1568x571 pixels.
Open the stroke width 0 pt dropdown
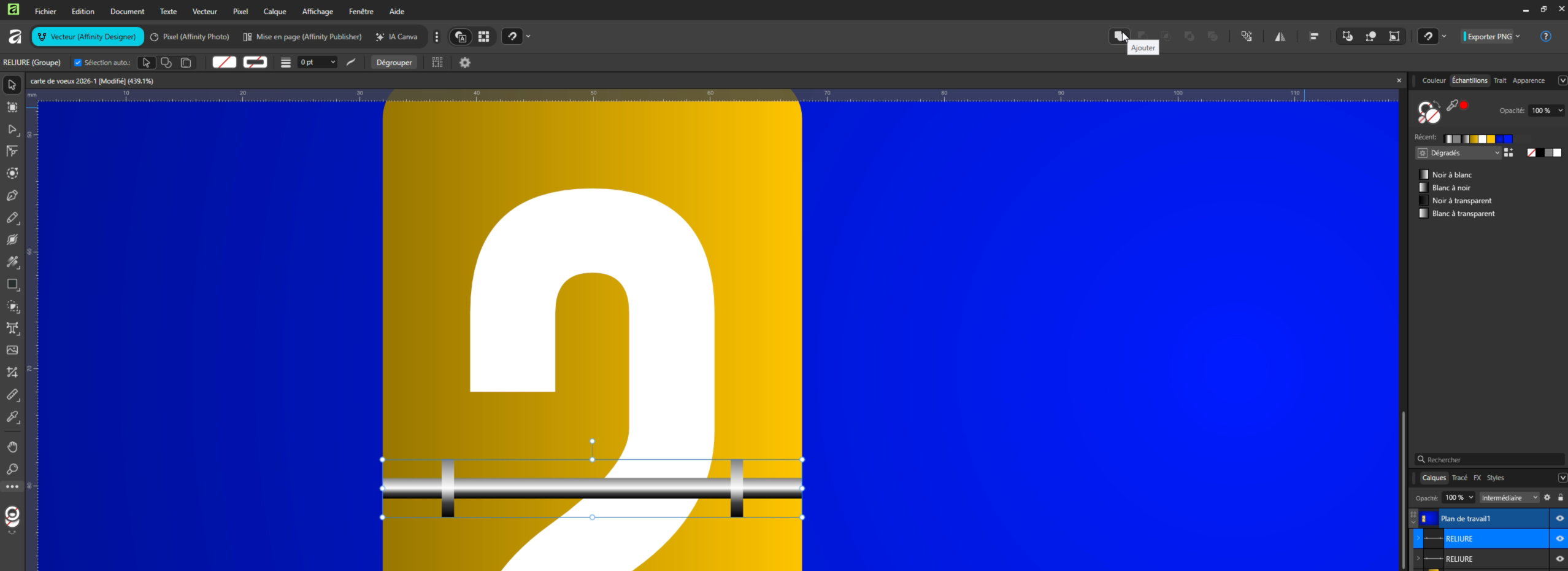tap(332, 63)
